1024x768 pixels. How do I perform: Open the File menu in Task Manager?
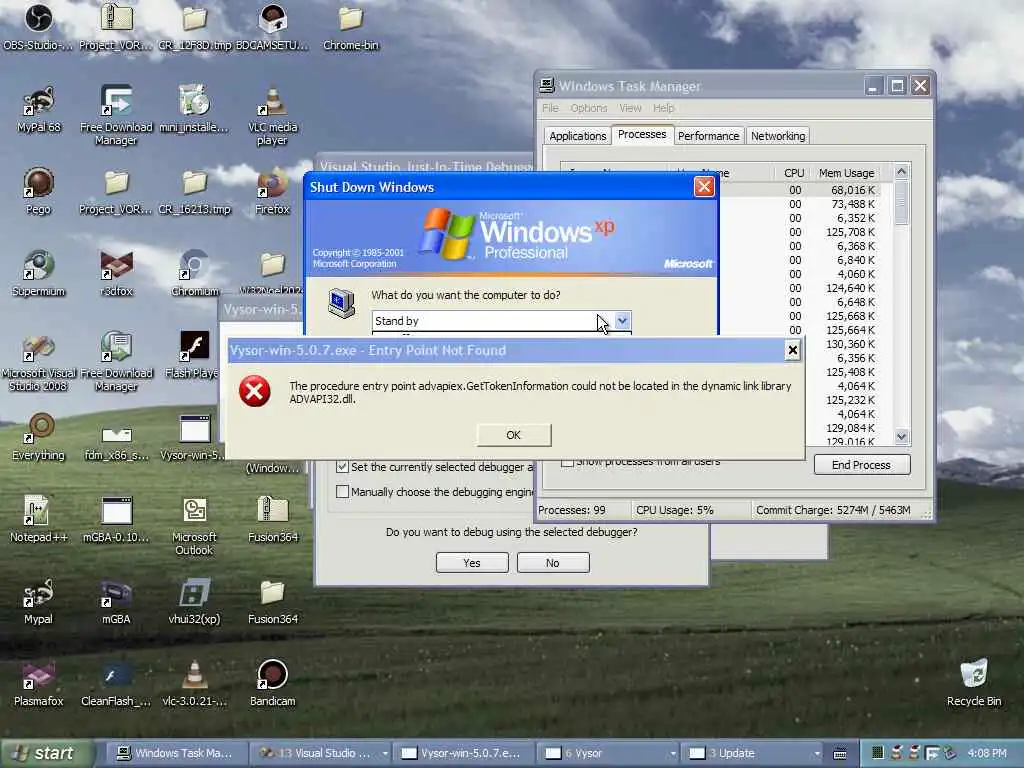point(551,108)
